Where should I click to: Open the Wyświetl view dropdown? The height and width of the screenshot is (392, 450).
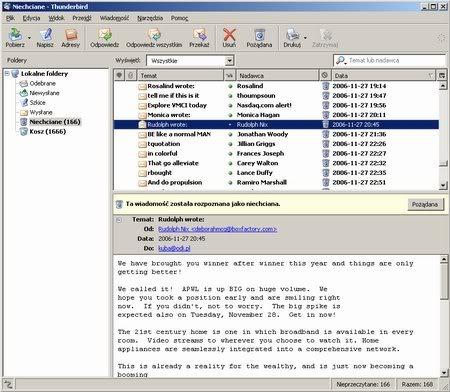(x=190, y=61)
